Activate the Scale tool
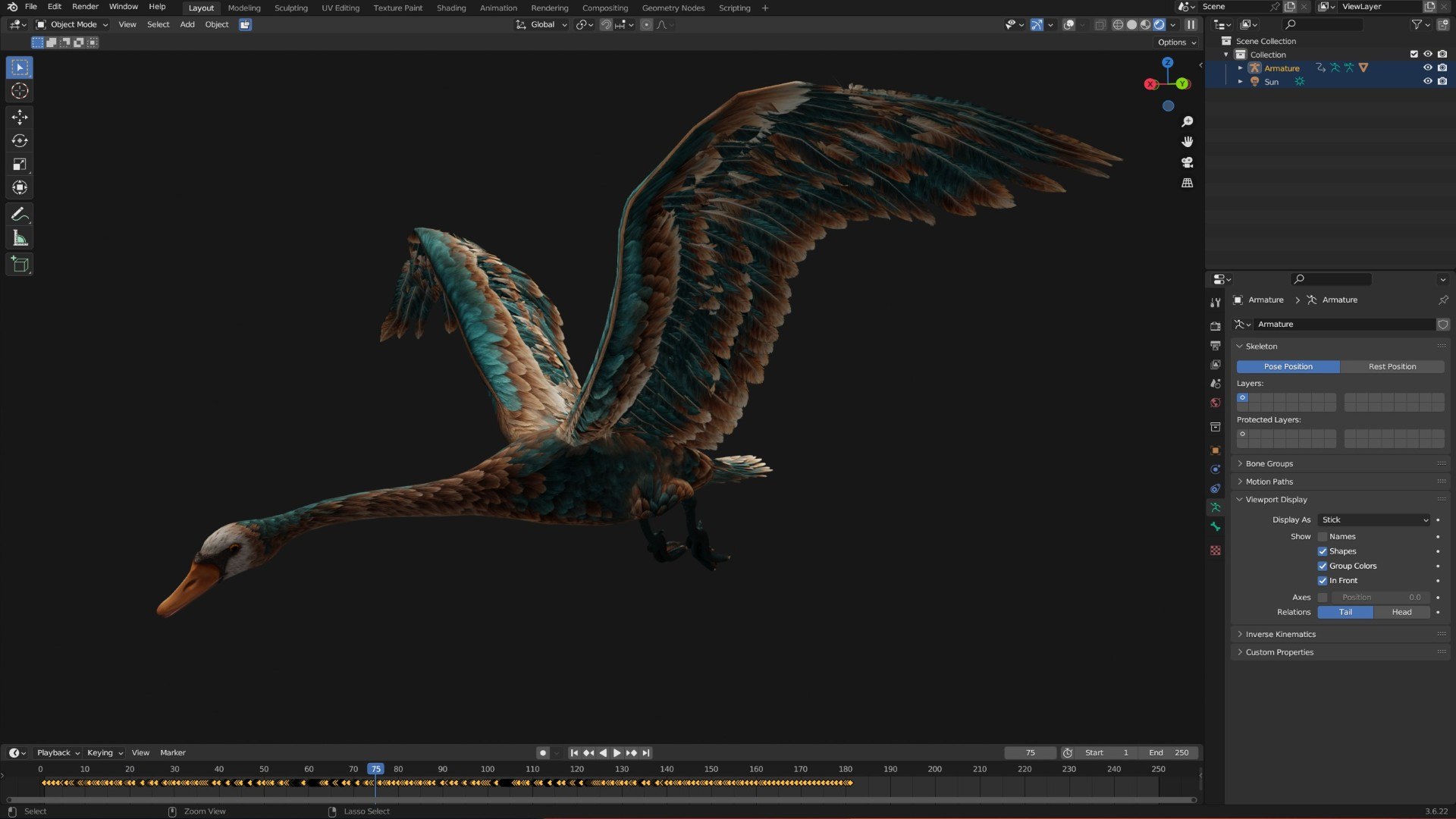Screen dimensions: 1456x819 click(20, 164)
